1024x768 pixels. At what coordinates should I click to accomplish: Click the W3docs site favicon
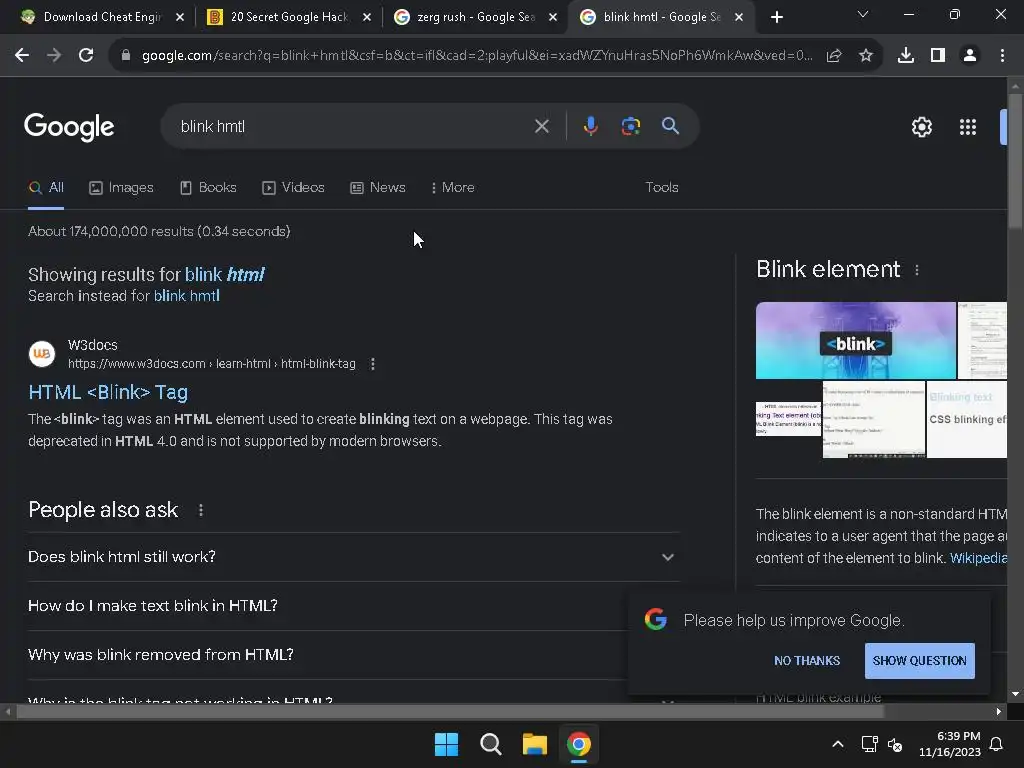[x=42, y=354]
